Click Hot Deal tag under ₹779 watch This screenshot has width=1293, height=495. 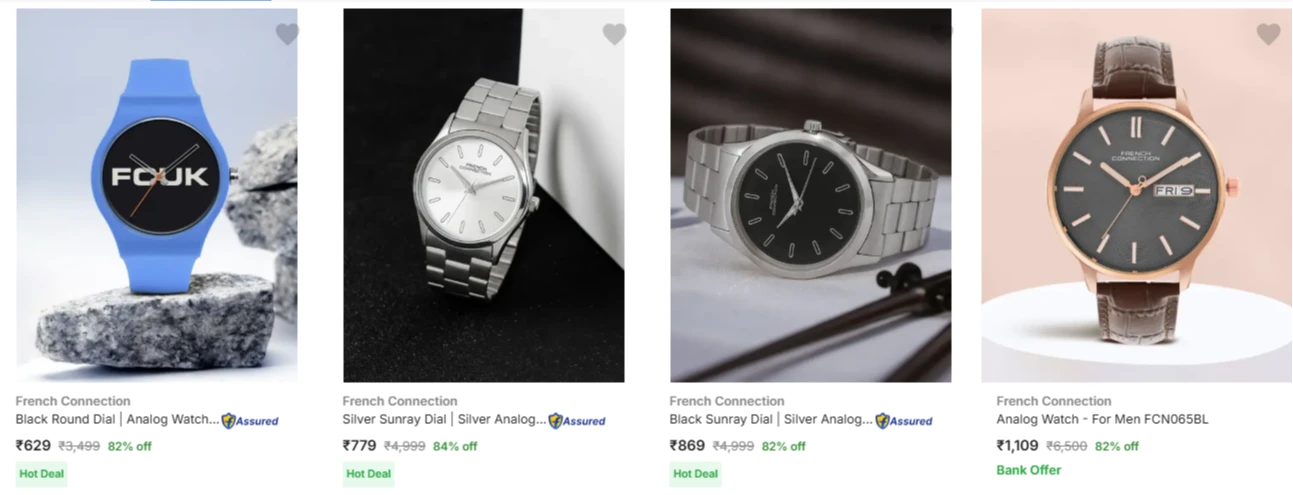[368, 473]
